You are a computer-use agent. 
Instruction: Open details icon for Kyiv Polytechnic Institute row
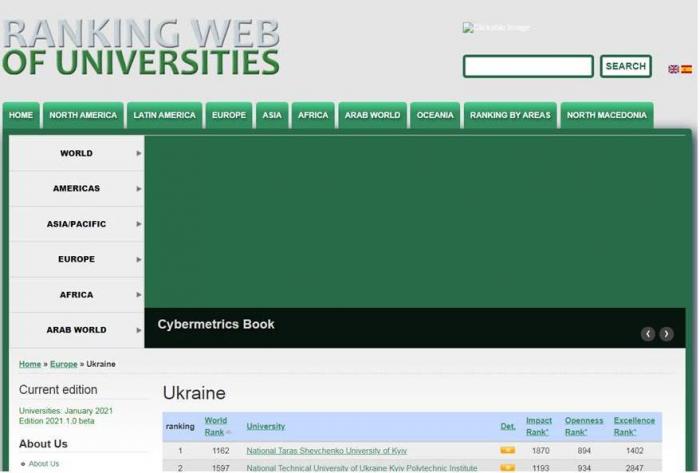click(x=507, y=468)
